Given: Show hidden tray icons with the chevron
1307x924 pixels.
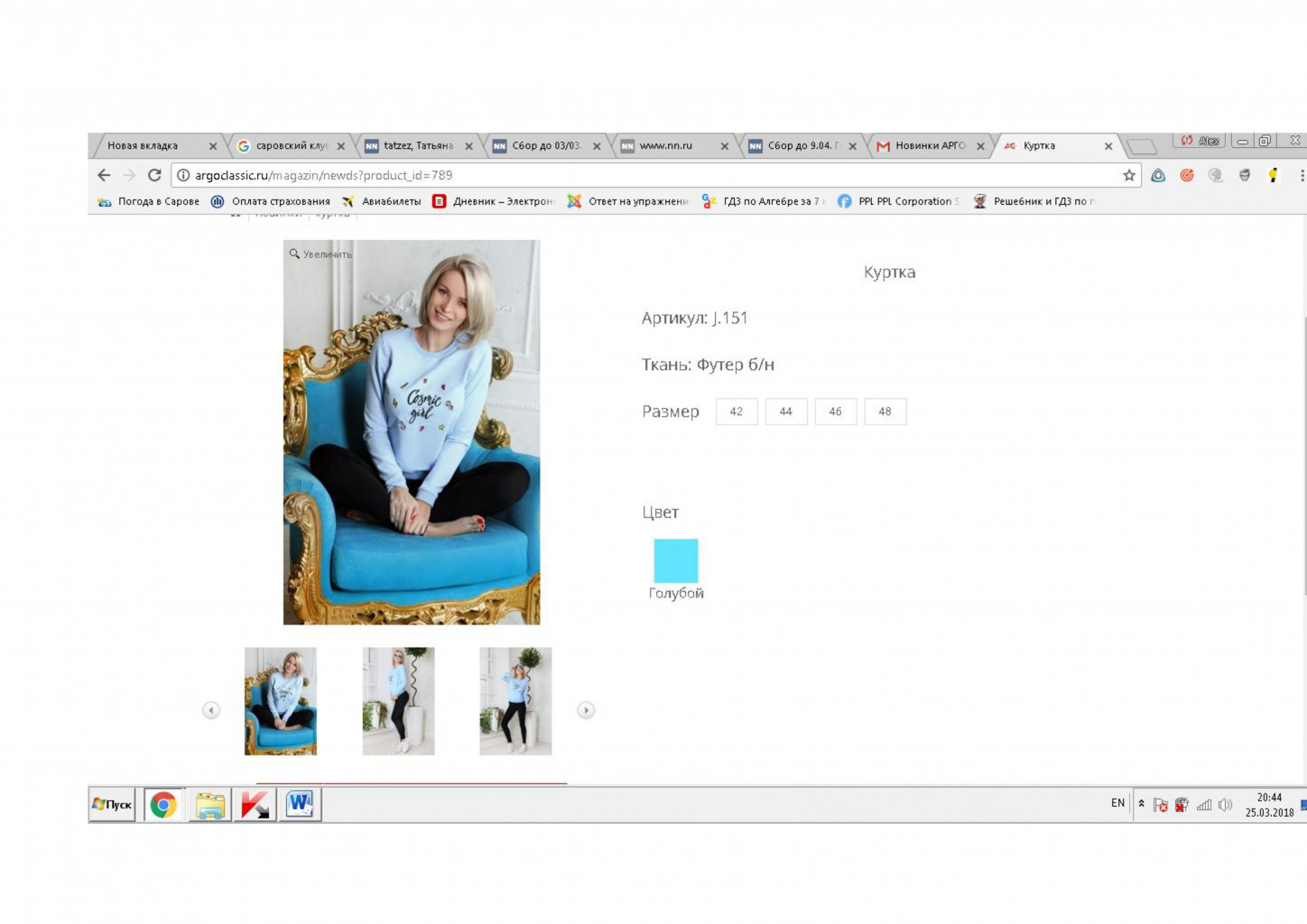Looking at the screenshot, I should [x=1142, y=803].
